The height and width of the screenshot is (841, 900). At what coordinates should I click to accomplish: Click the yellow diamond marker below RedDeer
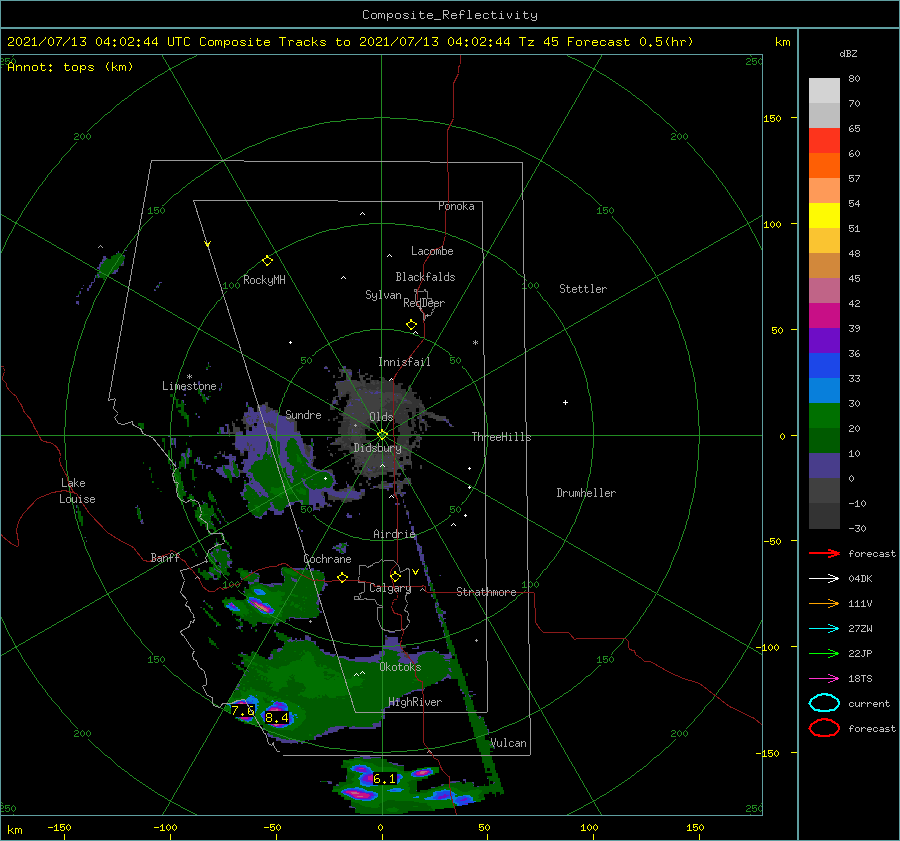[x=411, y=325]
